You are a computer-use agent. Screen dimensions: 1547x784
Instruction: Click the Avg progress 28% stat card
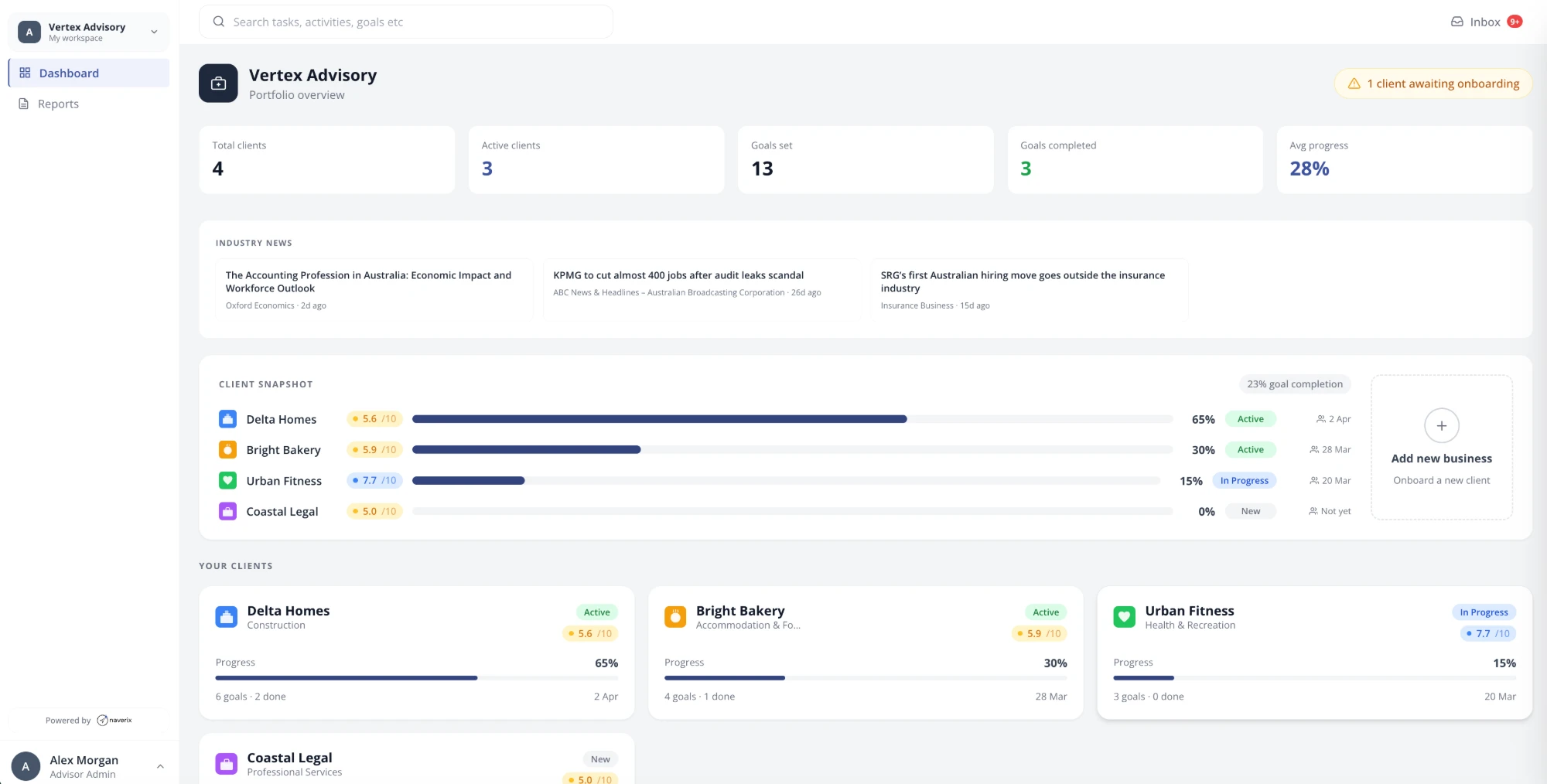click(1404, 160)
